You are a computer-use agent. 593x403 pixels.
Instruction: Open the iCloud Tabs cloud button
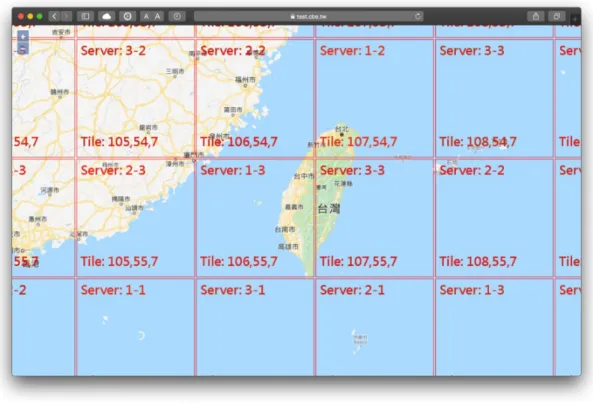click(x=107, y=16)
